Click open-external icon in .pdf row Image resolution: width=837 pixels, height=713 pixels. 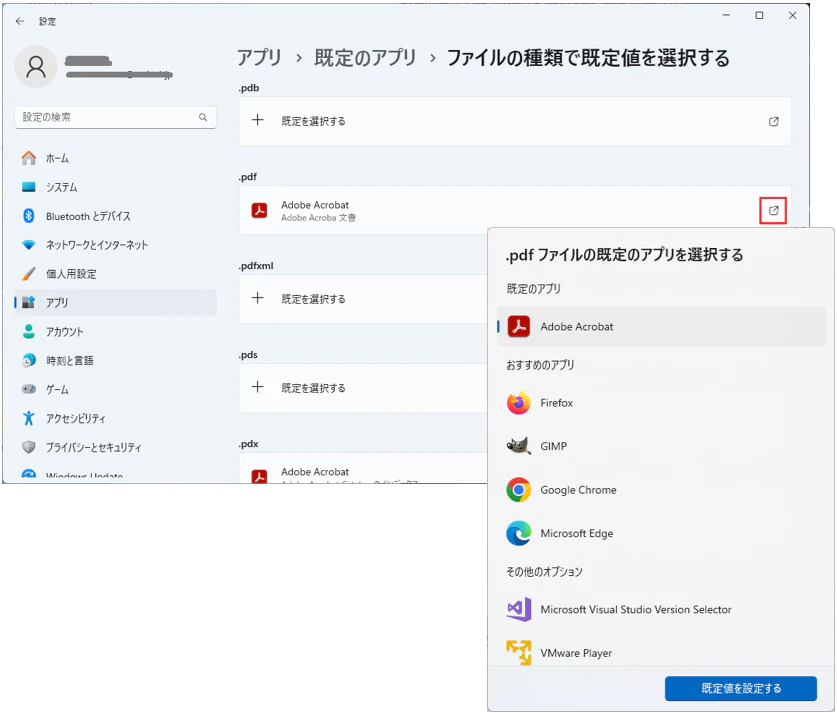773,210
